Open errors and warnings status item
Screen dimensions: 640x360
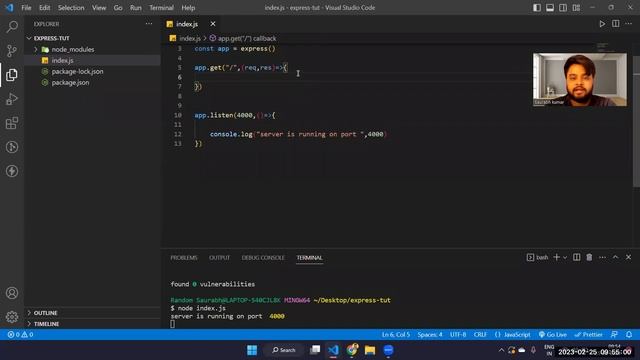(20, 335)
